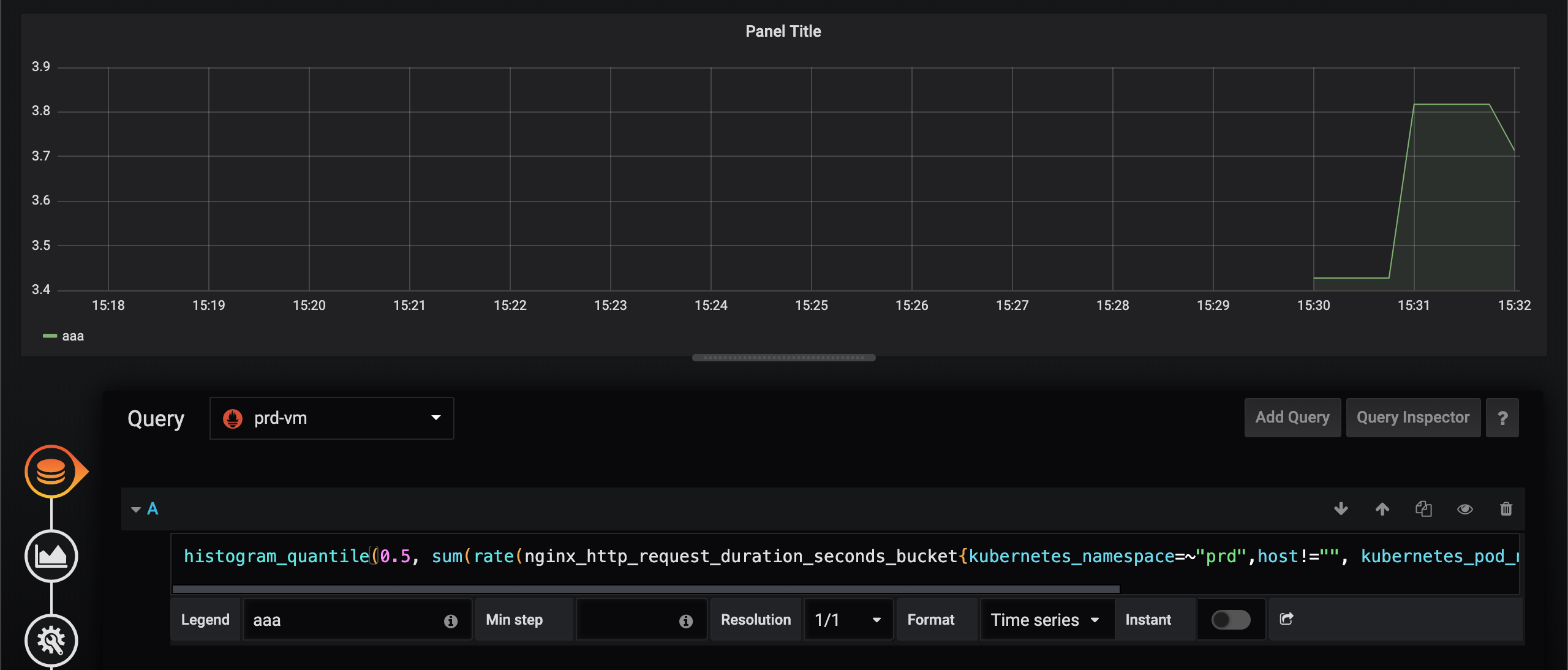Click the Min step info icon
This screenshot has width=1568, height=670.
click(x=686, y=621)
